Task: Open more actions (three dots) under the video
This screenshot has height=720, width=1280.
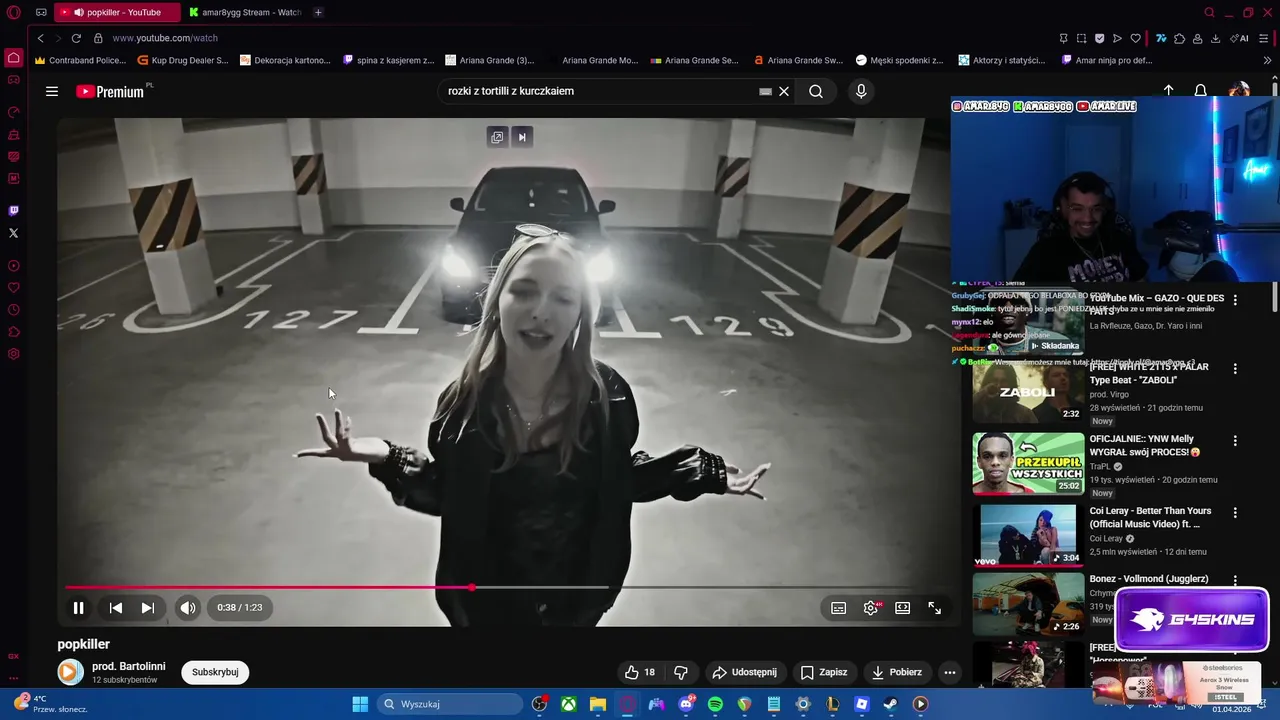Action: tap(950, 672)
